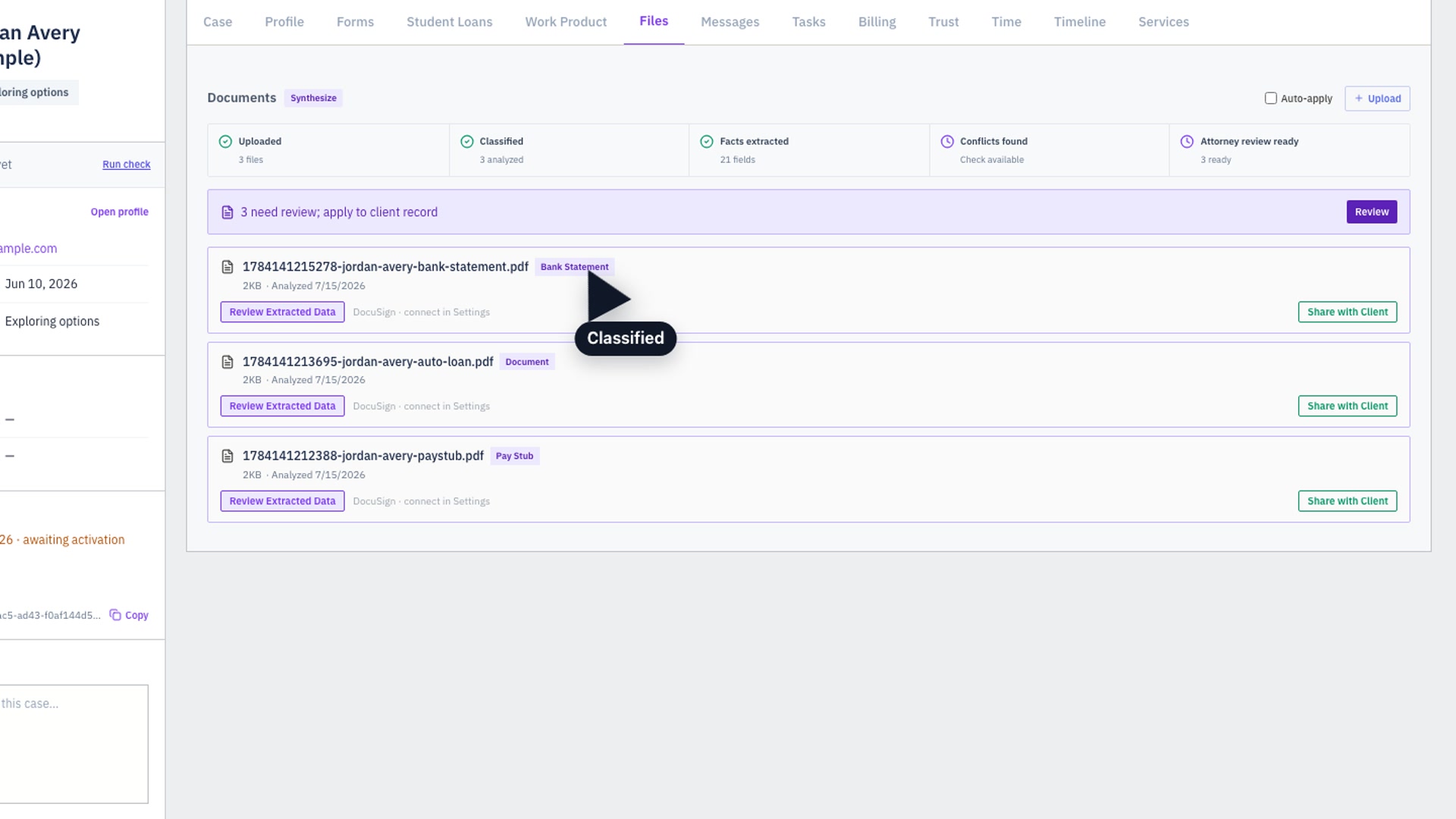Open the Billing tab
This screenshot has height=819, width=1456.
tap(877, 22)
